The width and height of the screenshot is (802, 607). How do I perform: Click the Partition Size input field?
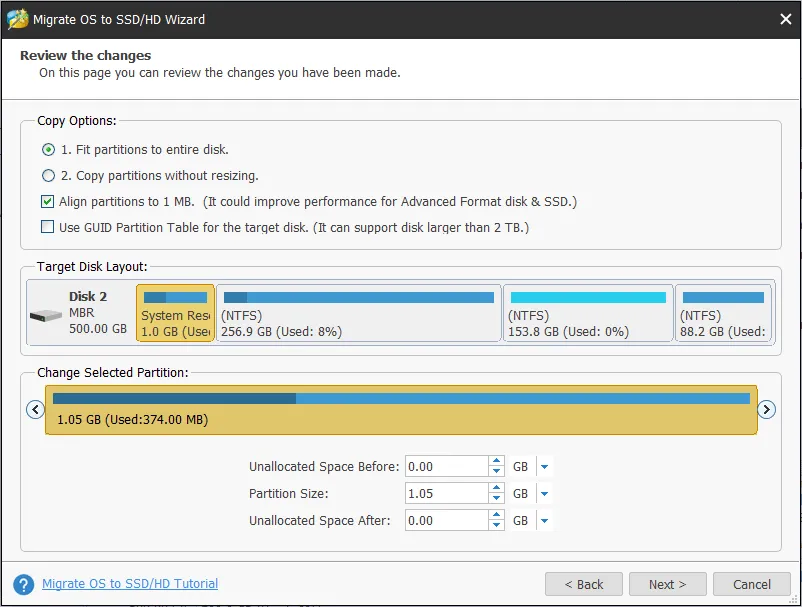tap(446, 494)
